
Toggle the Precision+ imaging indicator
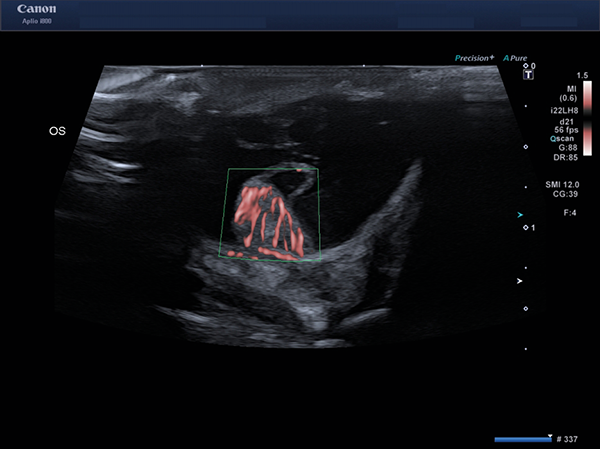pos(474,58)
